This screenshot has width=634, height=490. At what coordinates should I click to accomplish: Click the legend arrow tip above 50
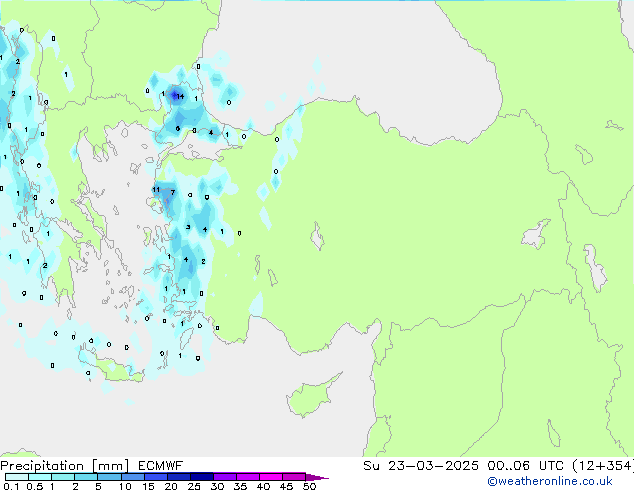[318, 477]
